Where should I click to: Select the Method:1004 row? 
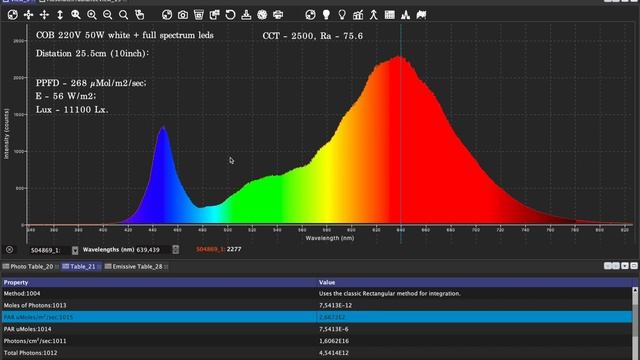(317, 293)
